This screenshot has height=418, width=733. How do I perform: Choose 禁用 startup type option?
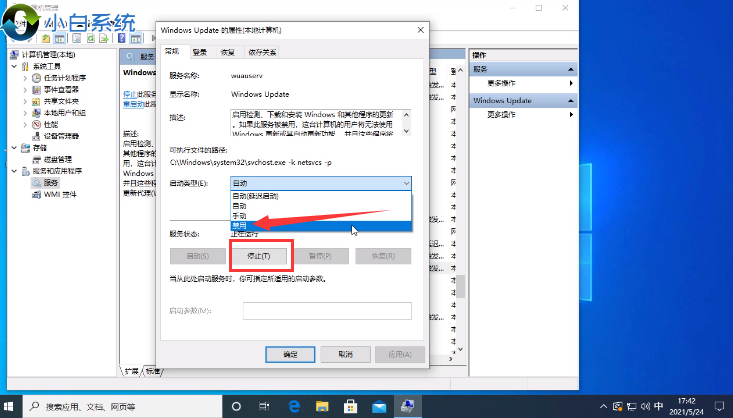tap(321, 226)
